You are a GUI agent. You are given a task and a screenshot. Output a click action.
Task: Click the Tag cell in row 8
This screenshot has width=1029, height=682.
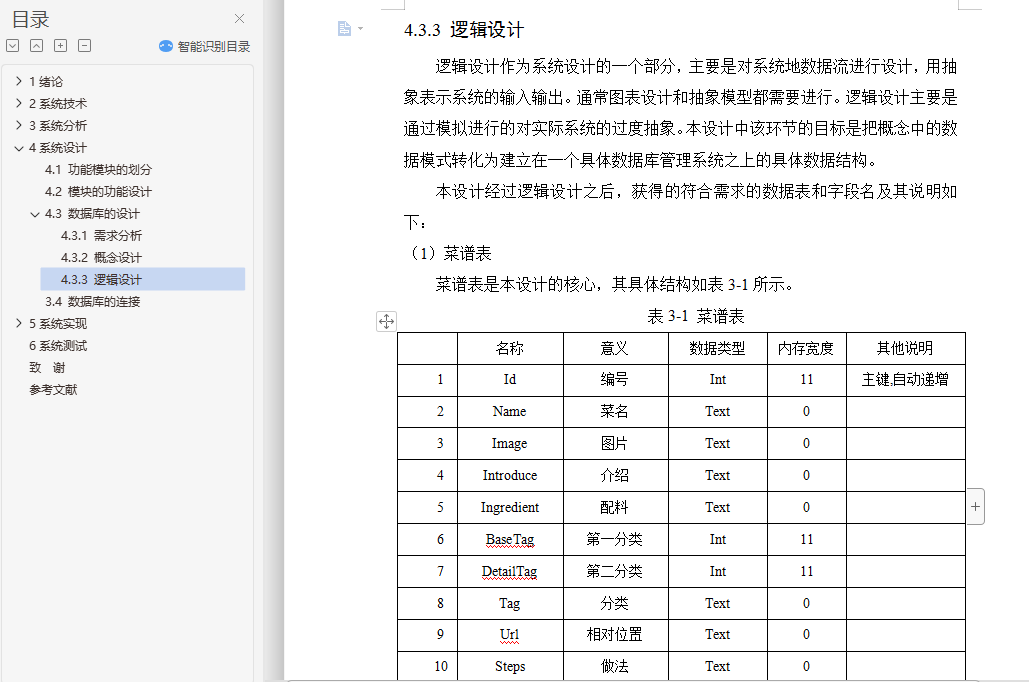510,603
